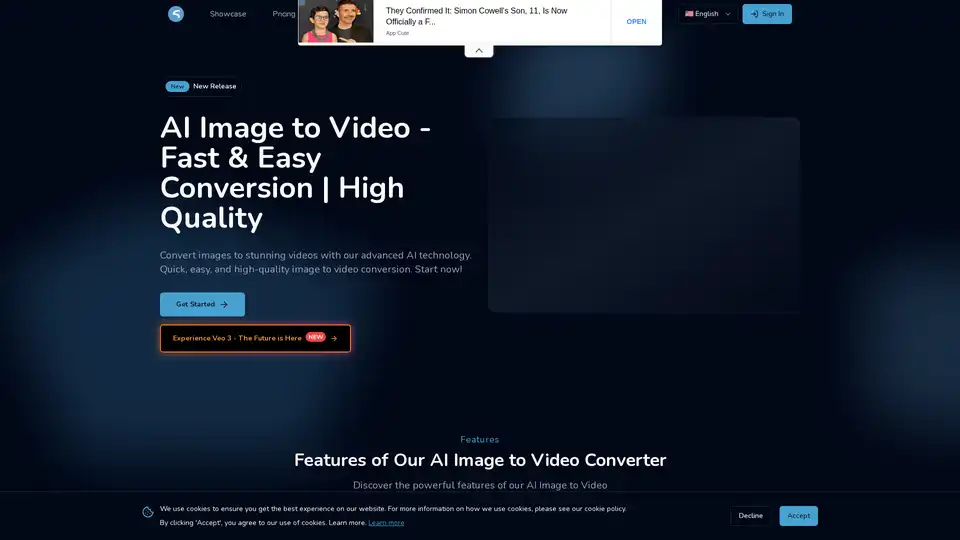The width and height of the screenshot is (960, 540).
Task: Click the ad thumbnail photo
Action: pos(336,22)
